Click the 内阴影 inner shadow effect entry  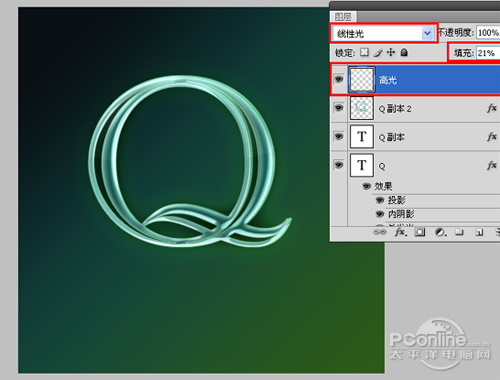click(401, 214)
